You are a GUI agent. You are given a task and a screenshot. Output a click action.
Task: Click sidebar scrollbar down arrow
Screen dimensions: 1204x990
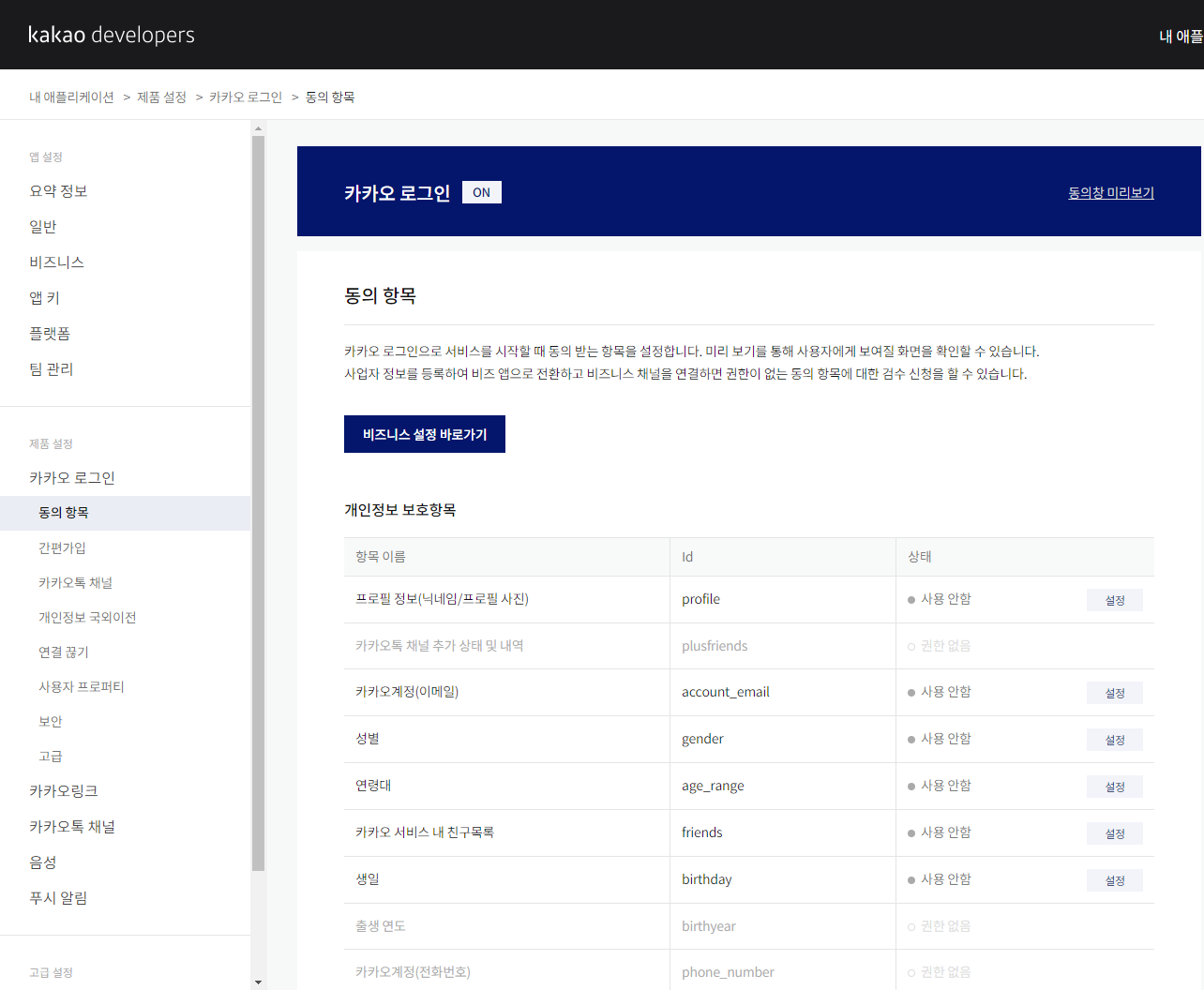[258, 982]
